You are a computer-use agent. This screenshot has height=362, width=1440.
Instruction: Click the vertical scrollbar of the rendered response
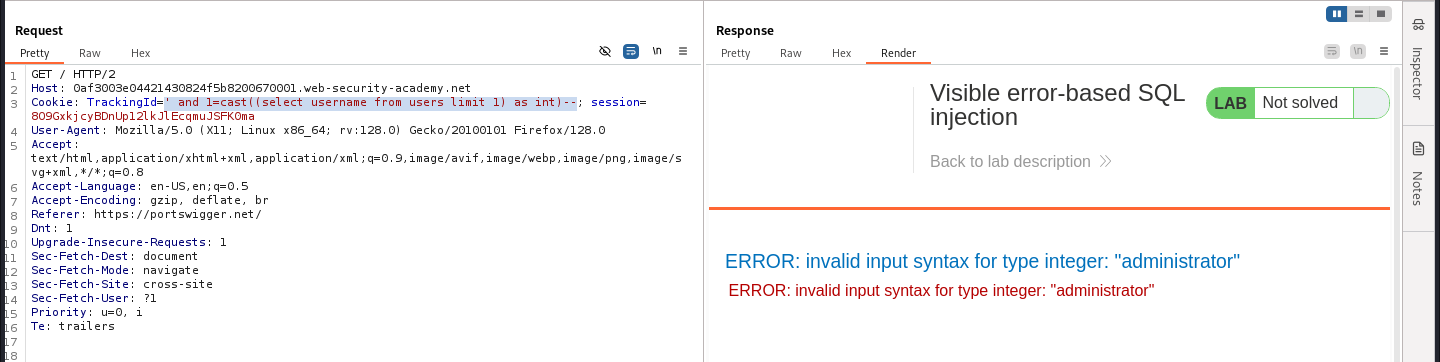pyautogui.click(x=1397, y=214)
